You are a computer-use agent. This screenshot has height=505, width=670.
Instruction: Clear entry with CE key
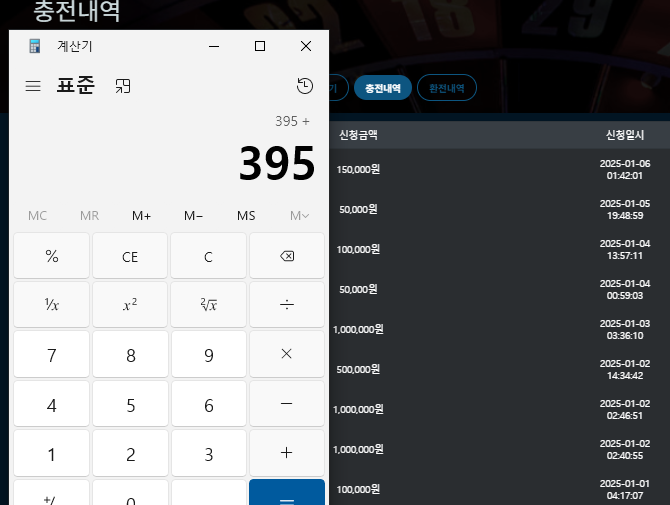(x=130, y=255)
